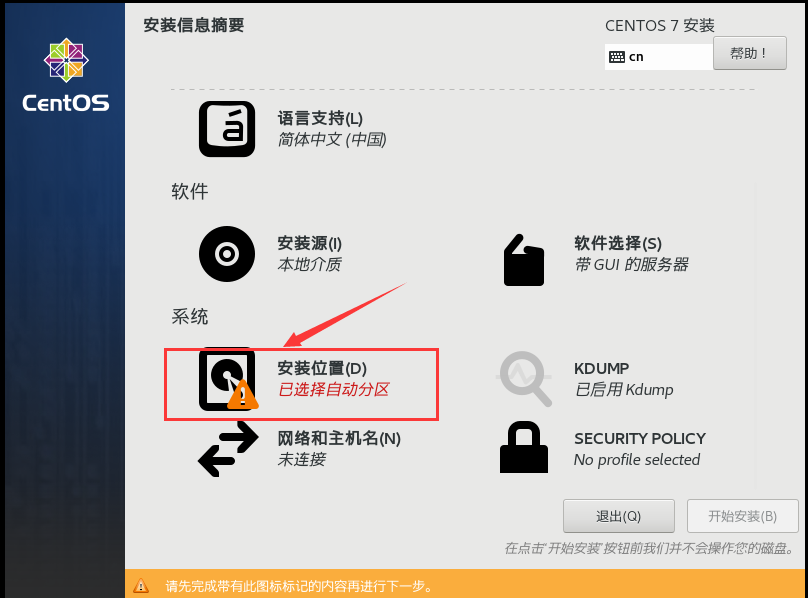Open the SECURITY POLICY padlock icon
Screen dimensions: 808x598
(524, 447)
